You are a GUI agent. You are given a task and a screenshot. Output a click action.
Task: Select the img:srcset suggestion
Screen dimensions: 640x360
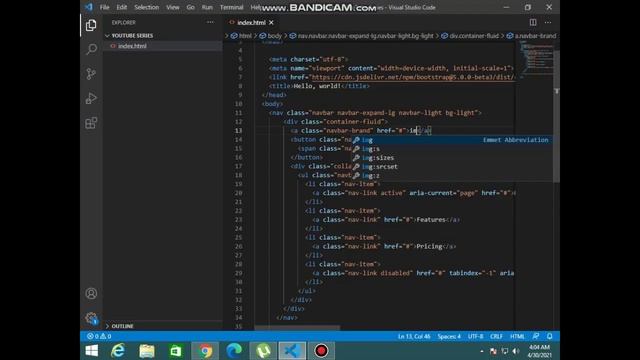[x=451, y=167]
